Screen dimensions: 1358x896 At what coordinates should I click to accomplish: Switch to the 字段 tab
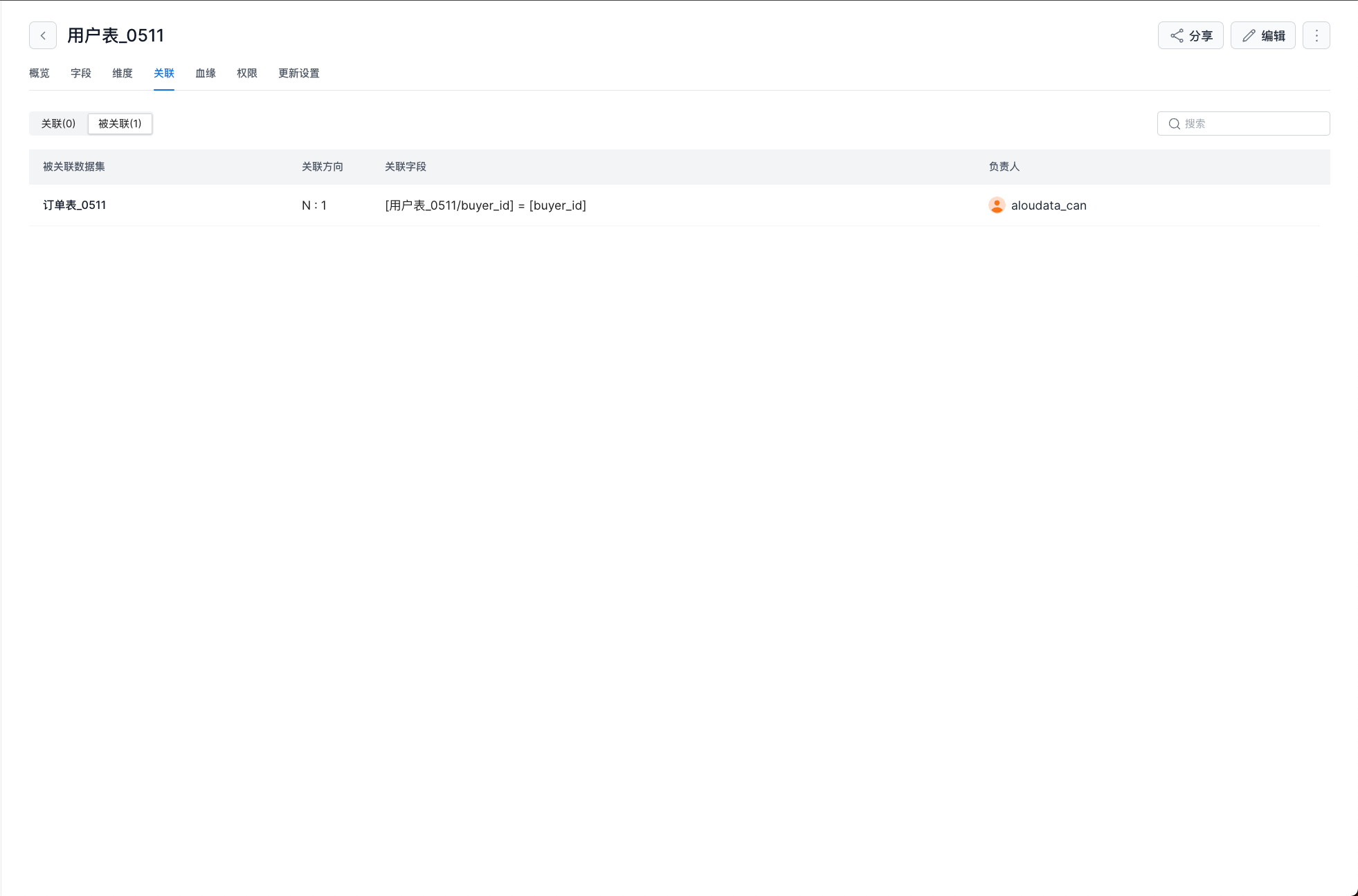coord(81,73)
